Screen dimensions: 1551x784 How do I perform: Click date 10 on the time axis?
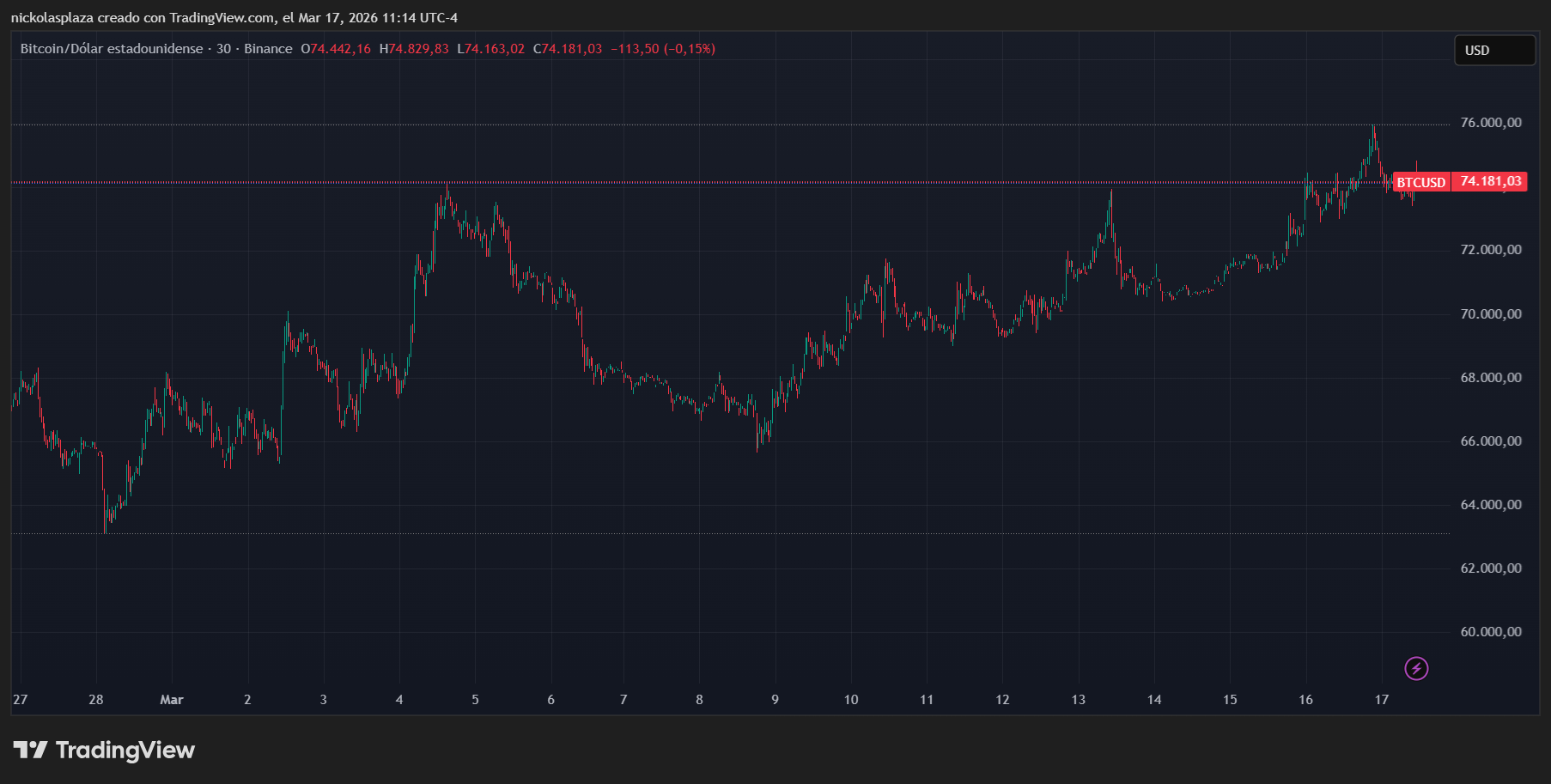pyautogui.click(x=850, y=700)
